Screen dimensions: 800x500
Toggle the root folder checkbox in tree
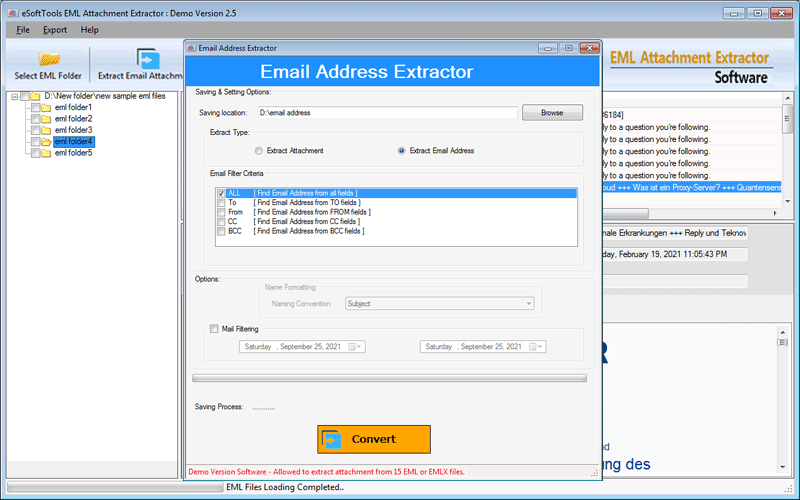coord(24,96)
